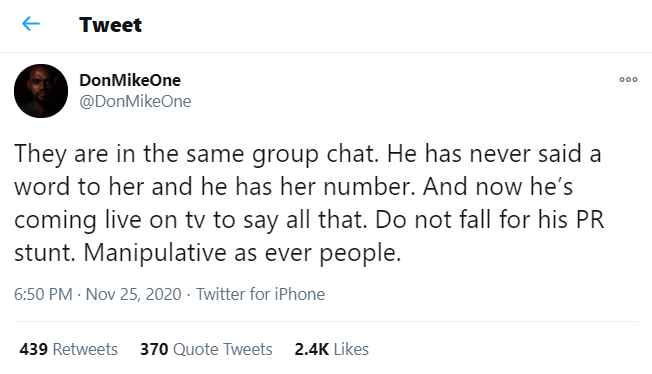The width and height of the screenshot is (652, 374).
Task: Click the bold DonMikeOne display name
Action: pos(130,80)
